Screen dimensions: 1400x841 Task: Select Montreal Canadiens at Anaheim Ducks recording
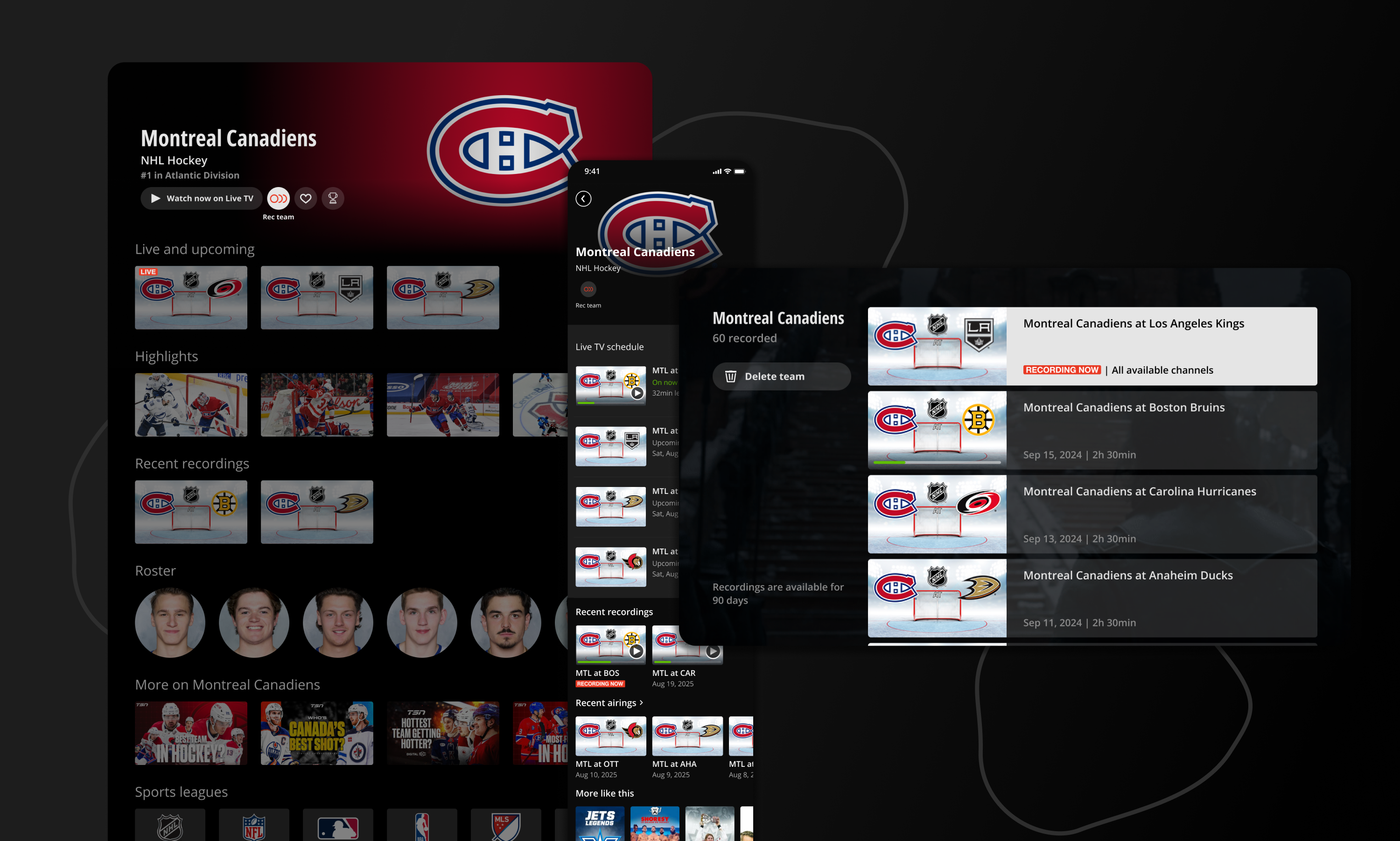click(1092, 598)
